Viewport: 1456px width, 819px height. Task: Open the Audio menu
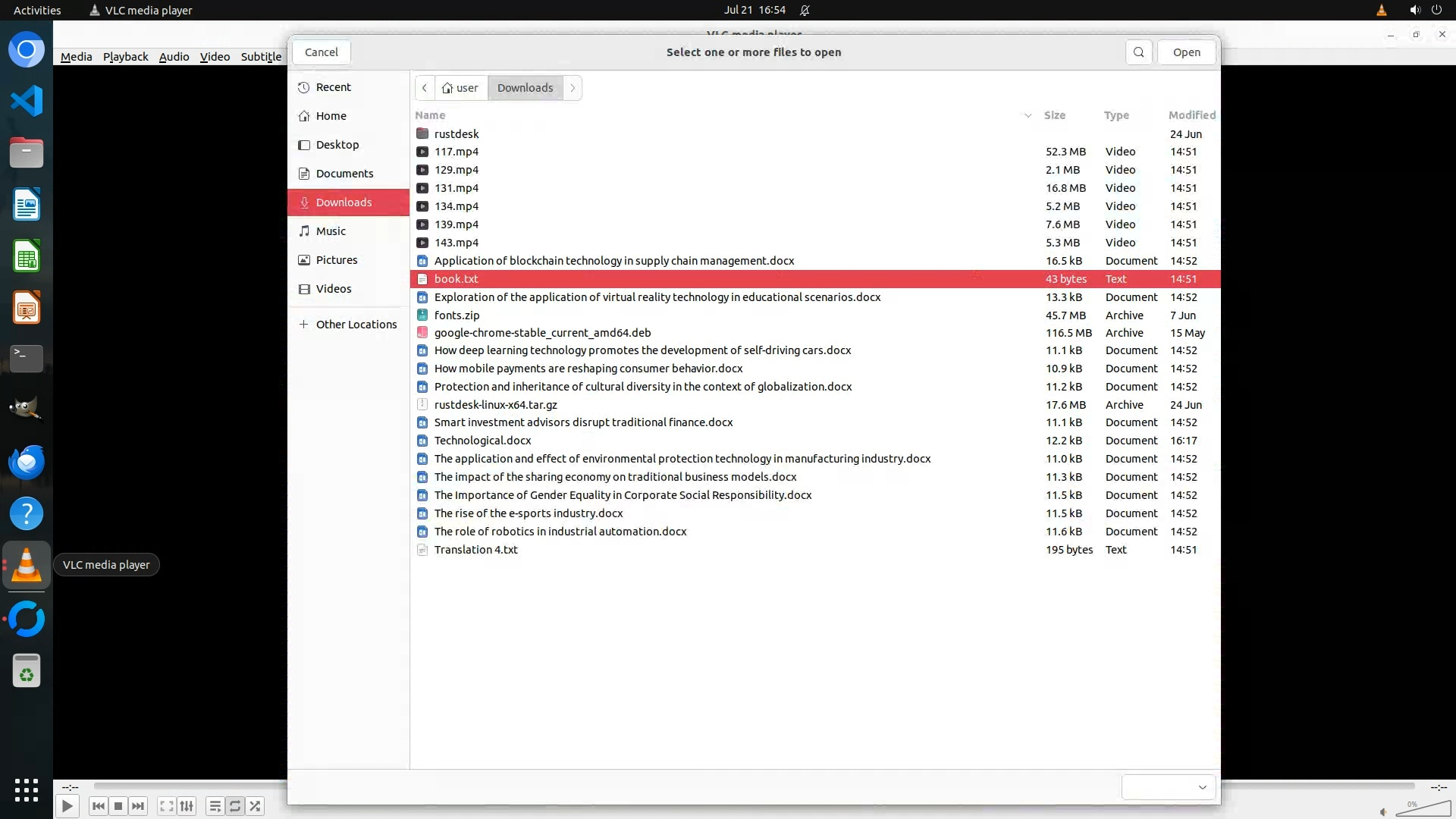(174, 57)
